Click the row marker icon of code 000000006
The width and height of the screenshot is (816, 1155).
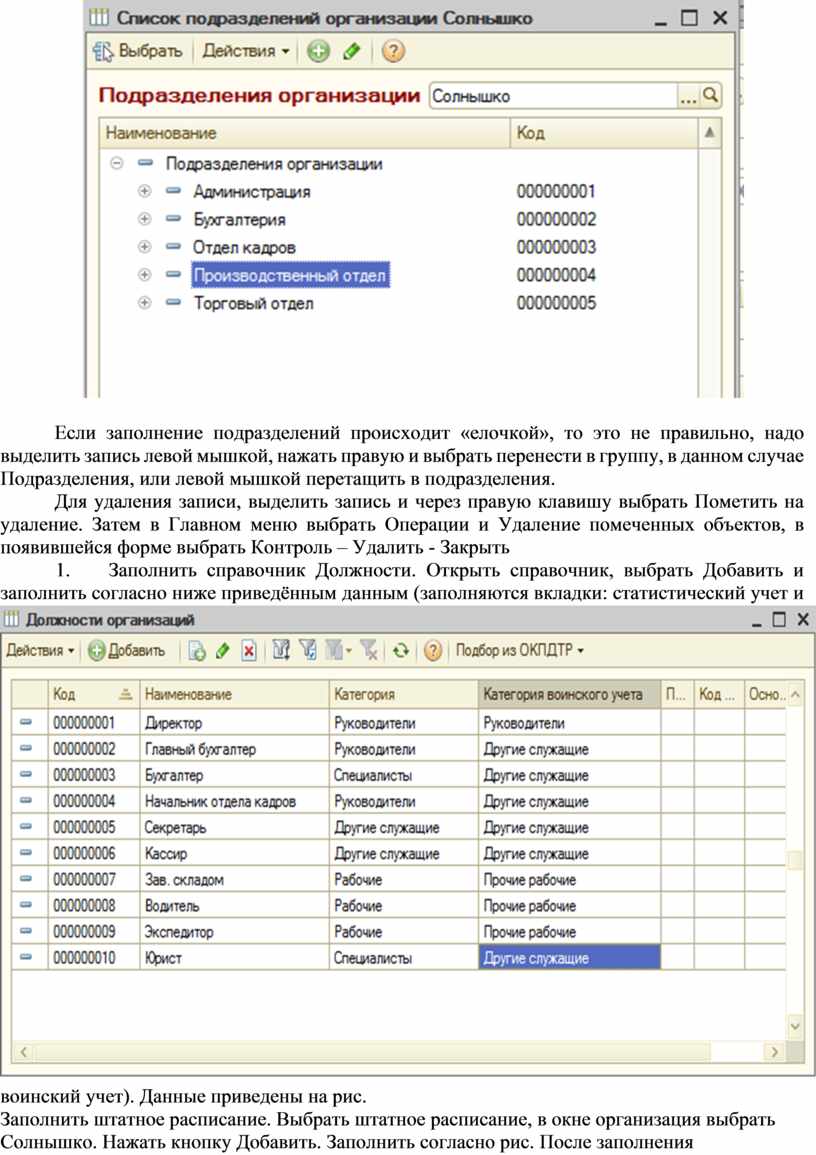click(27, 853)
